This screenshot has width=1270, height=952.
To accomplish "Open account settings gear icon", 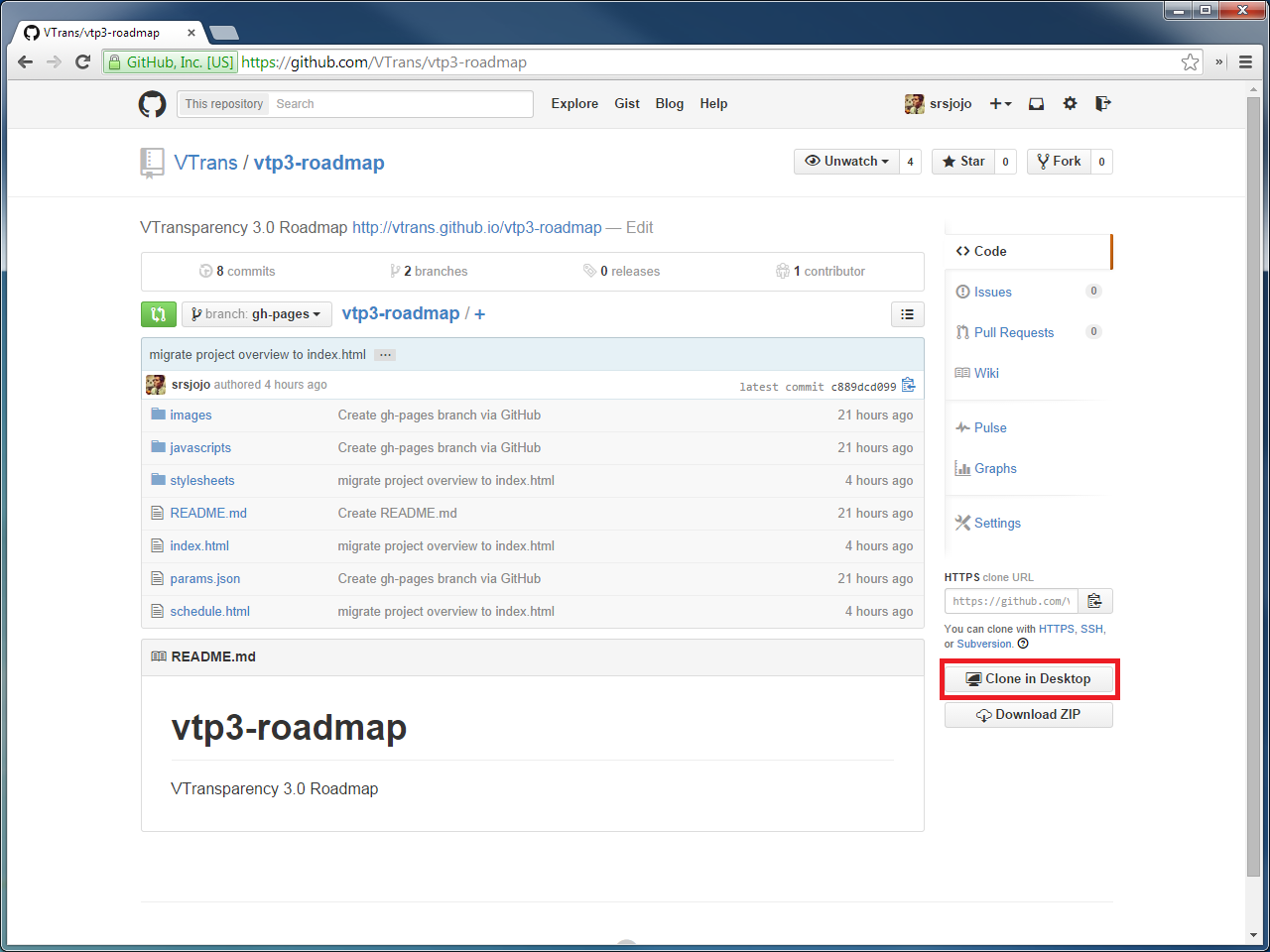I will [x=1070, y=103].
